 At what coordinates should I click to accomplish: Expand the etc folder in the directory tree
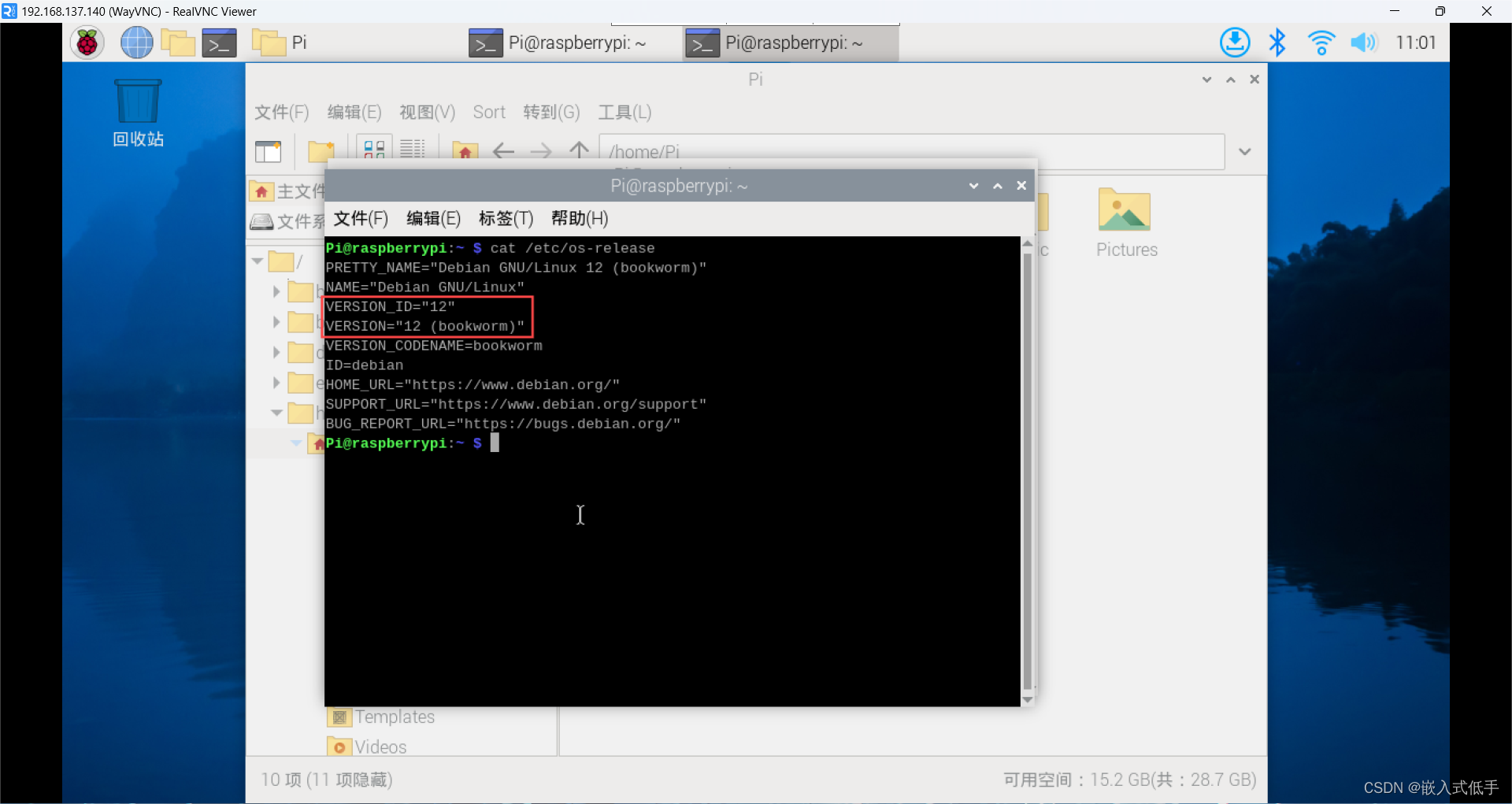(276, 383)
